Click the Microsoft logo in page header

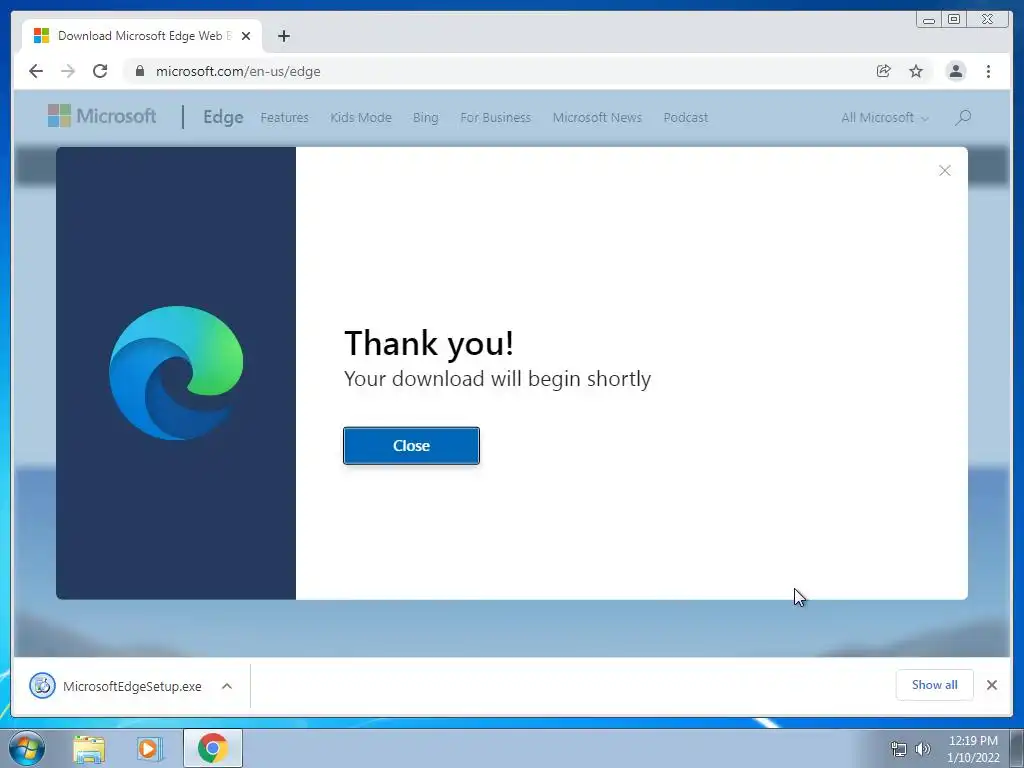[x=102, y=116]
